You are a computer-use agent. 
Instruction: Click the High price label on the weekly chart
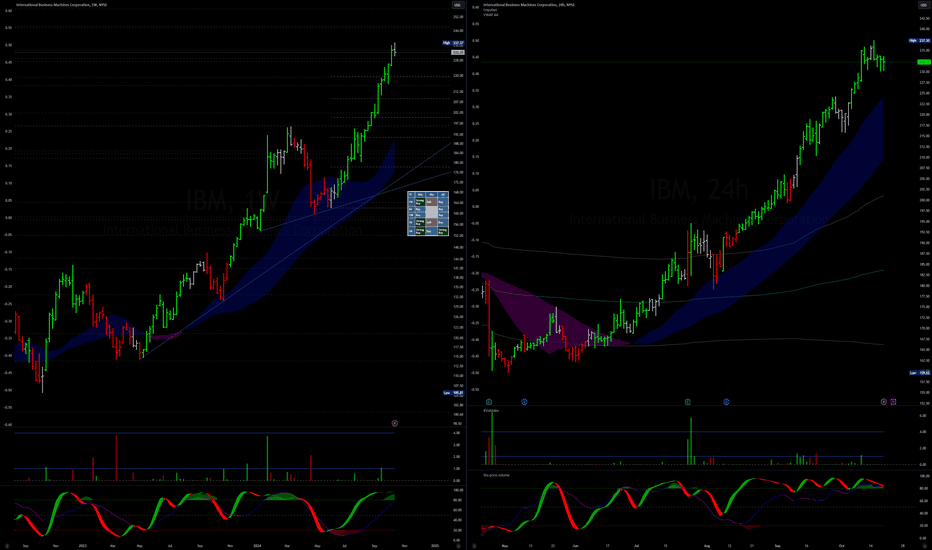coord(454,43)
